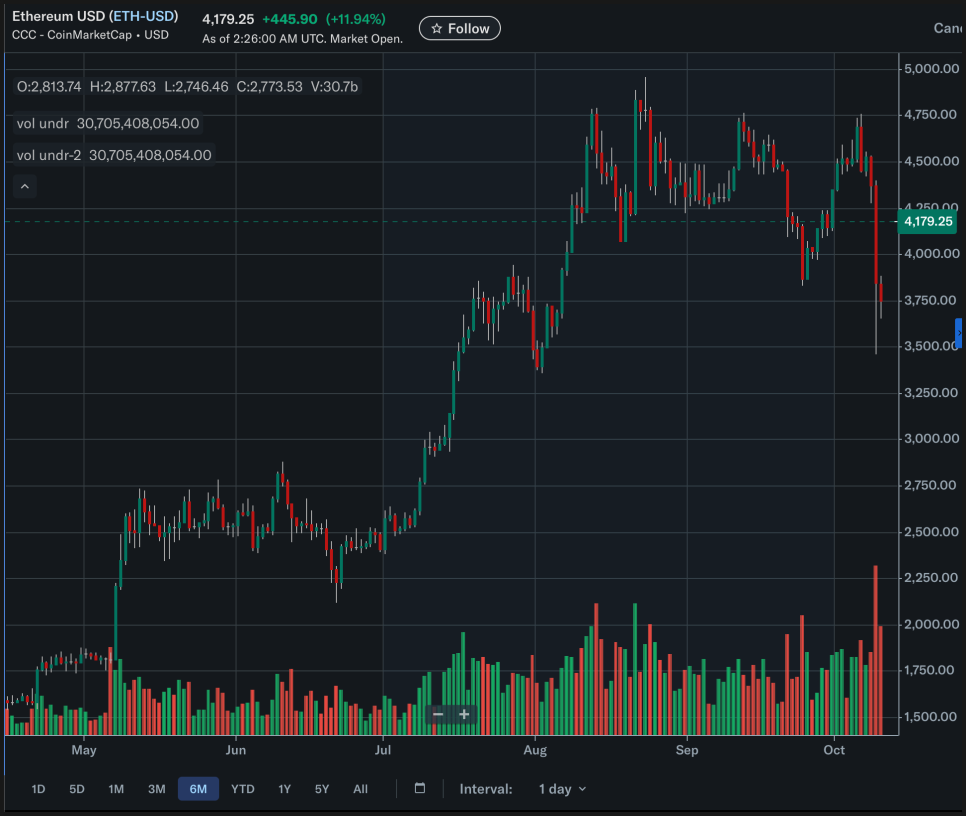
Task: Click the active 6M range button
Action: click(x=198, y=789)
